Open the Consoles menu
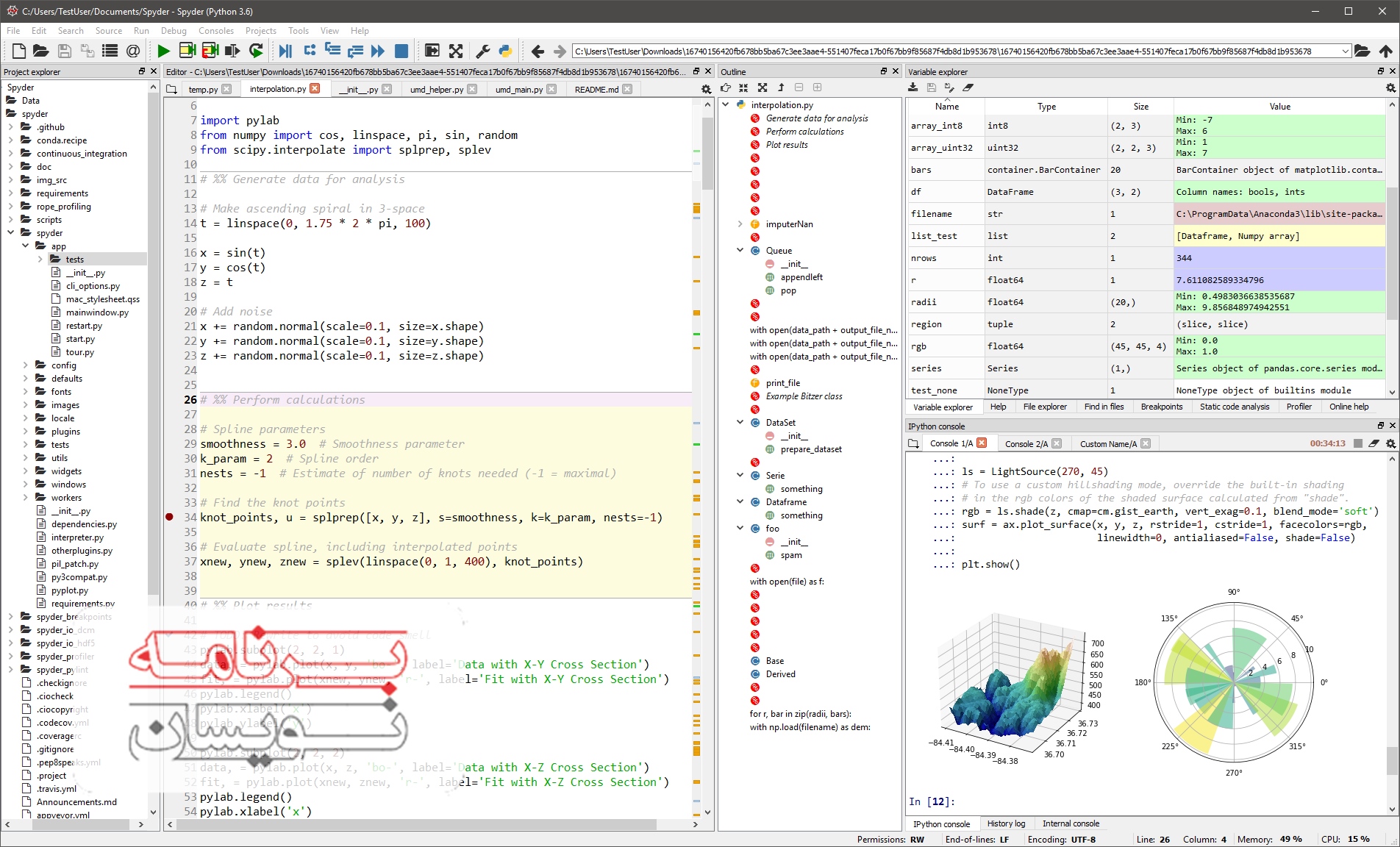Viewport: 1400px width, 847px height. pyautogui.click(x=215, y=31)
